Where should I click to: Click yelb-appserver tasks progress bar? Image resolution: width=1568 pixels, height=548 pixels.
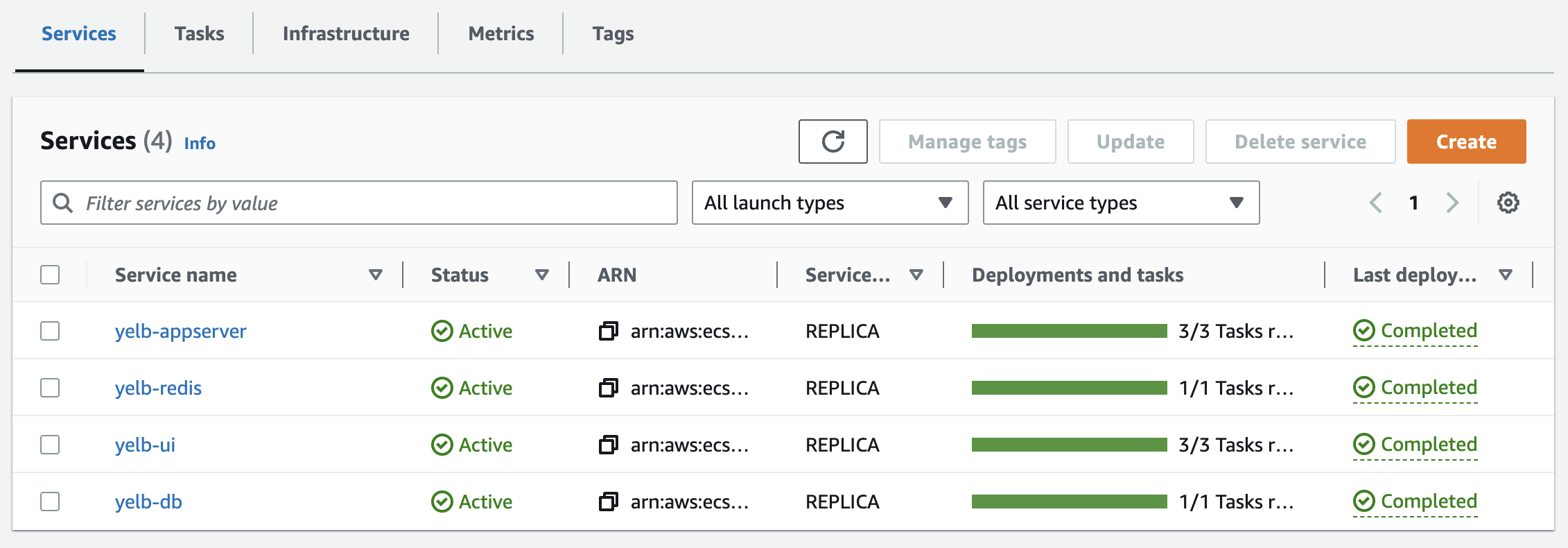(1069, 331)
